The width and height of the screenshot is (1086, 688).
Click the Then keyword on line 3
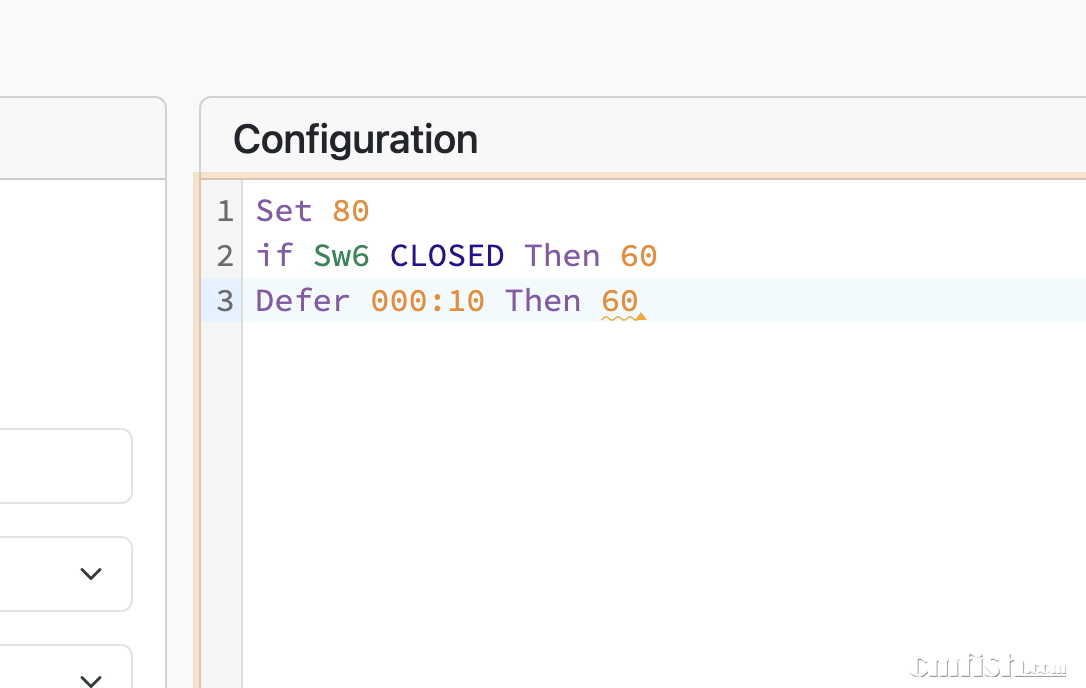coord(543,301)
